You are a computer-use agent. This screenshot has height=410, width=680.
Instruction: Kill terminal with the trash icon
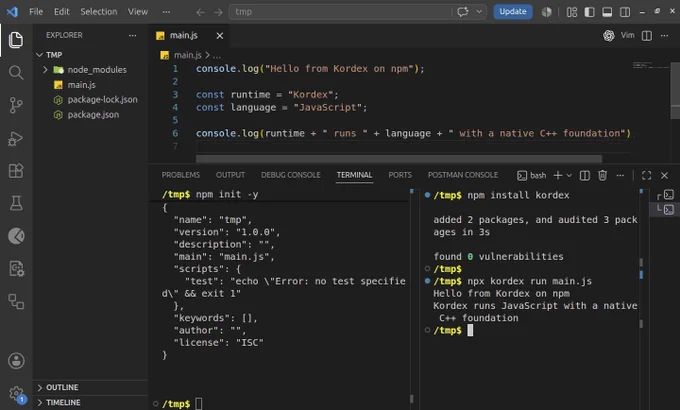(602, 175)
